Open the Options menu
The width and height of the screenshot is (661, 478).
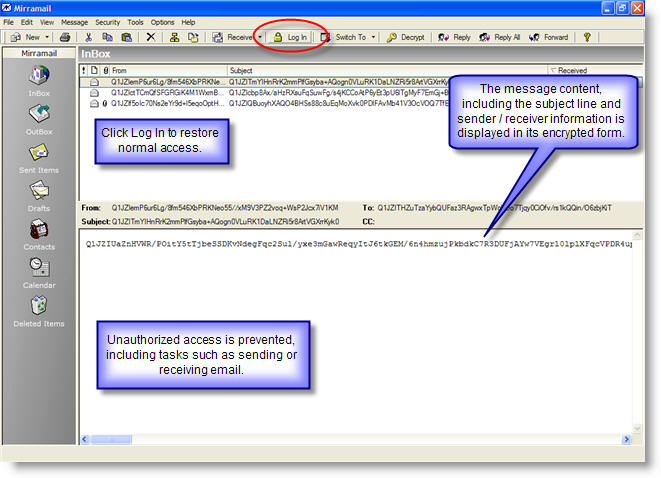pyautogui.click(x=162, y=22)
